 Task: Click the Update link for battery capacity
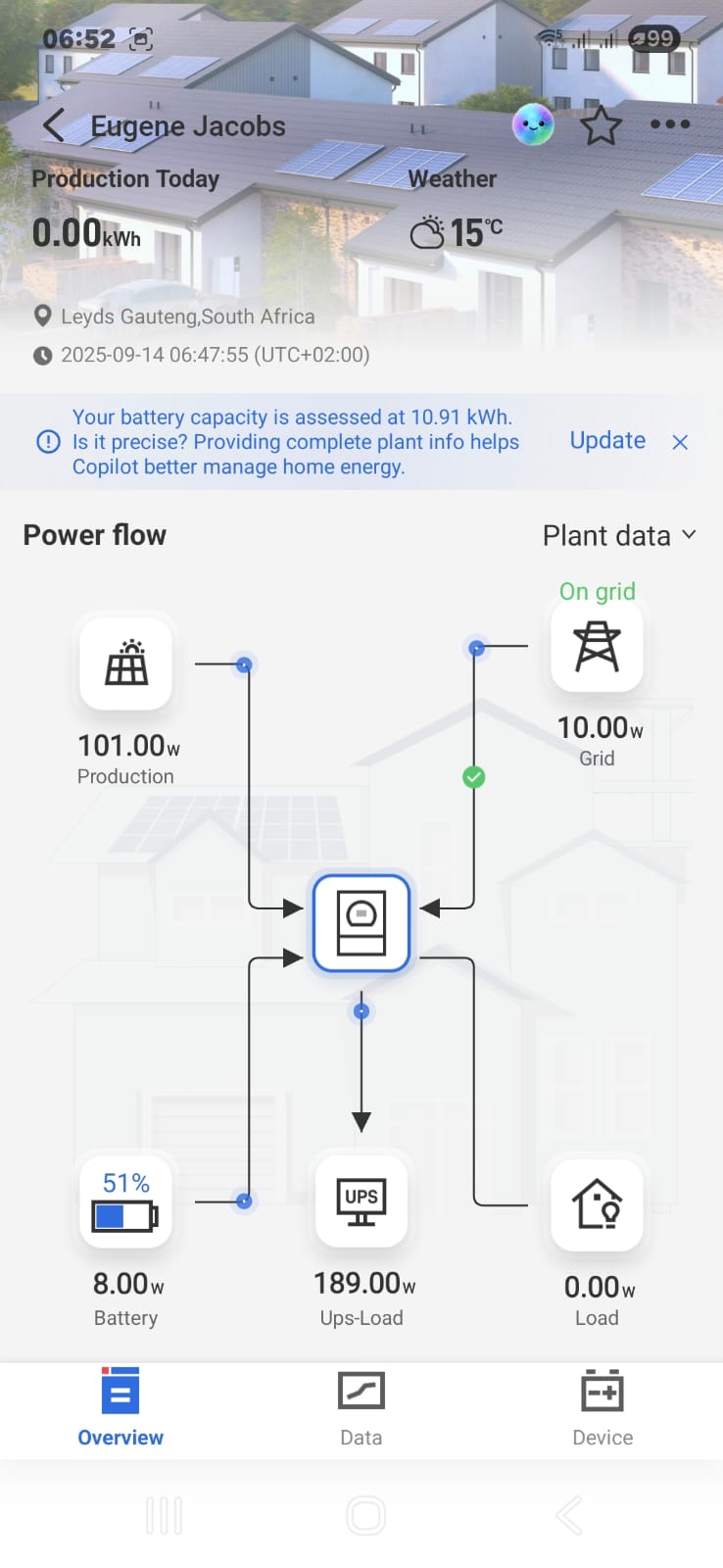pos(607,441)
